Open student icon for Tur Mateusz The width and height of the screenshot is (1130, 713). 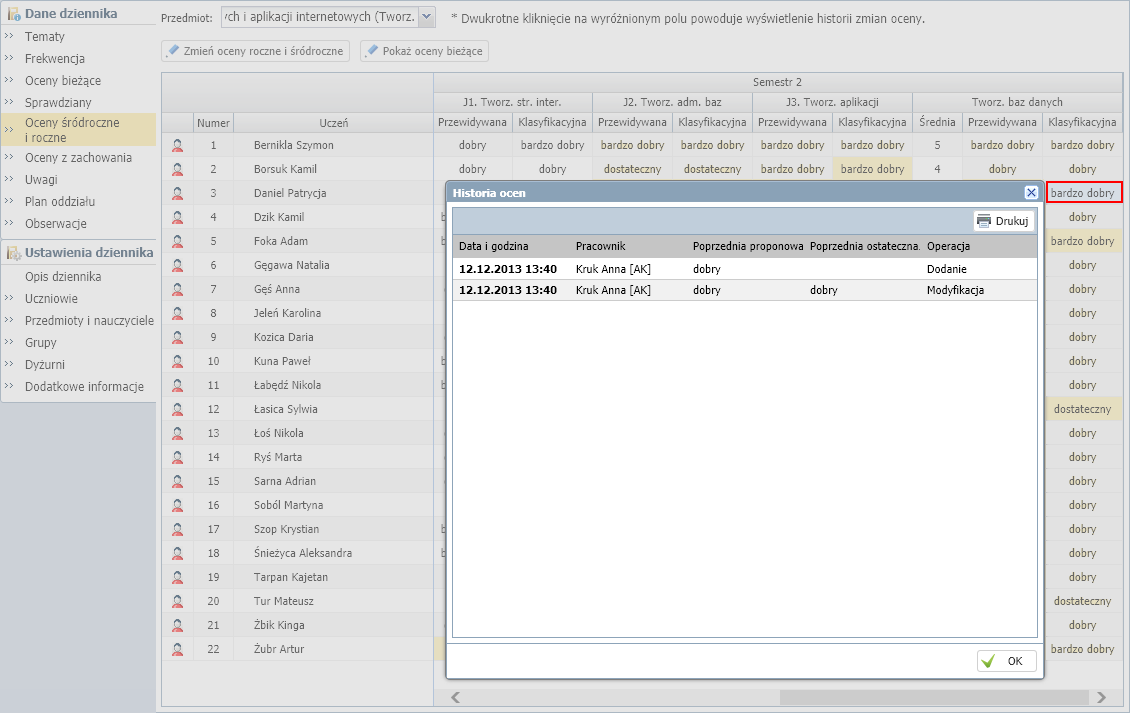click(177, 601)
